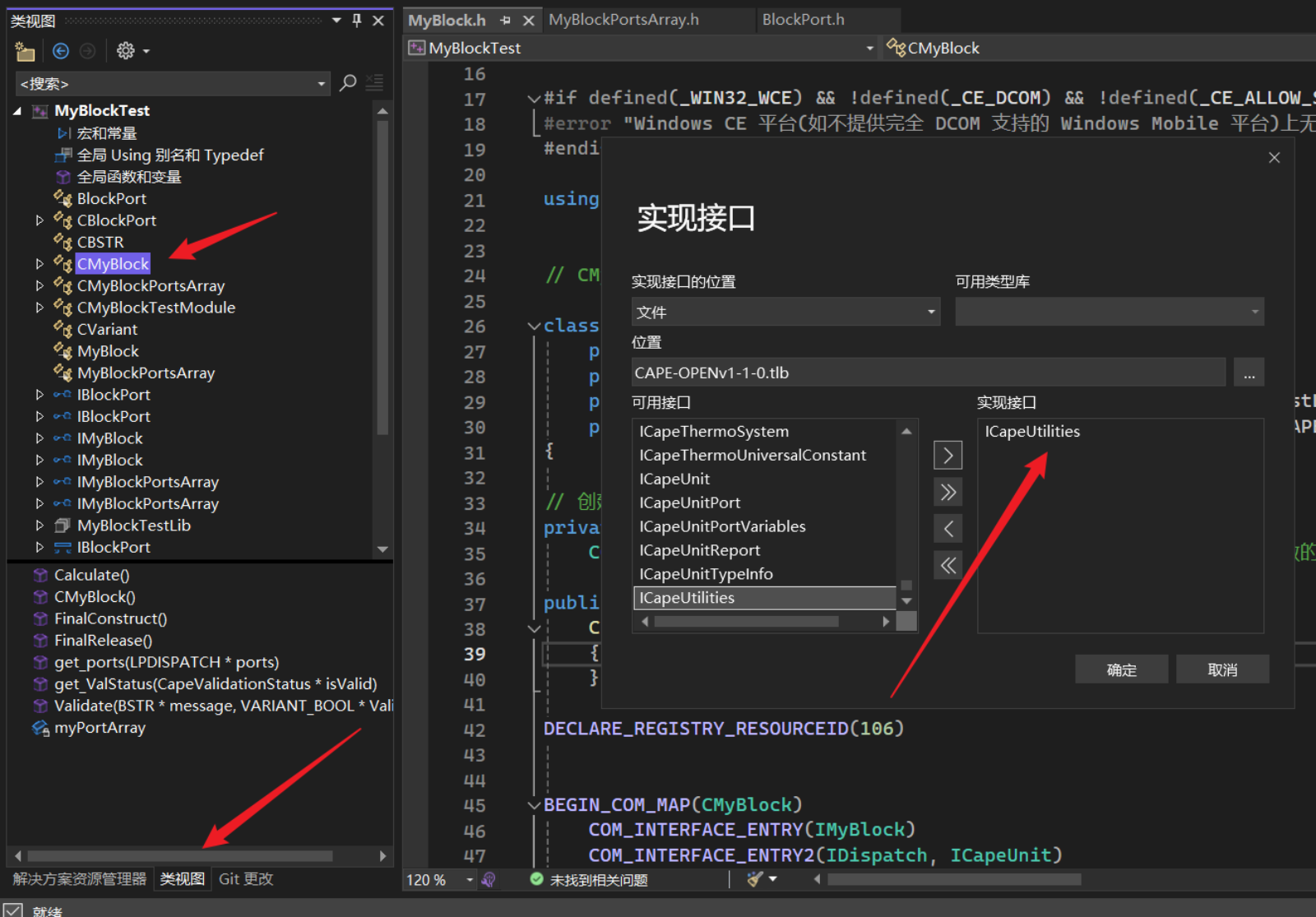Viewport: 1316px width, 917px height.
Task: Select the BlockPort class item
Action: click(x=112, y=198)
